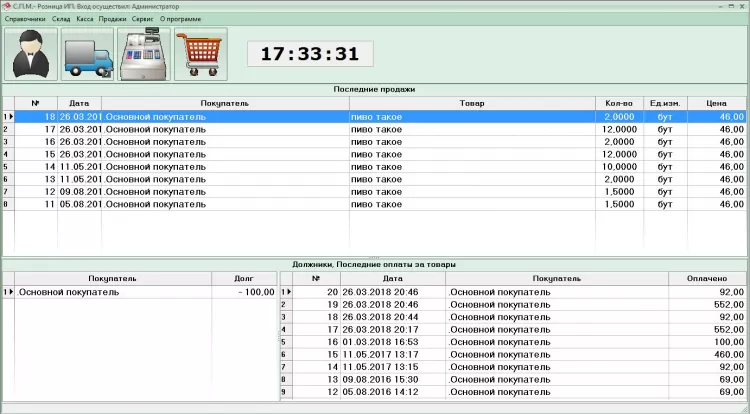Click the Ед.изм. column header
This screenshot has height=414, width=750.
pos(665,103)
